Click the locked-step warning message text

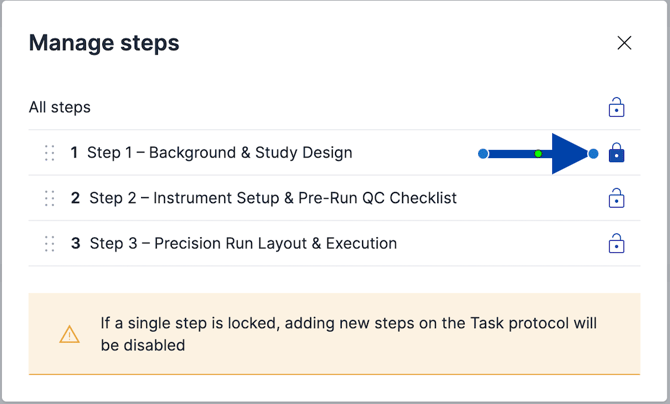tap(348, 334)
